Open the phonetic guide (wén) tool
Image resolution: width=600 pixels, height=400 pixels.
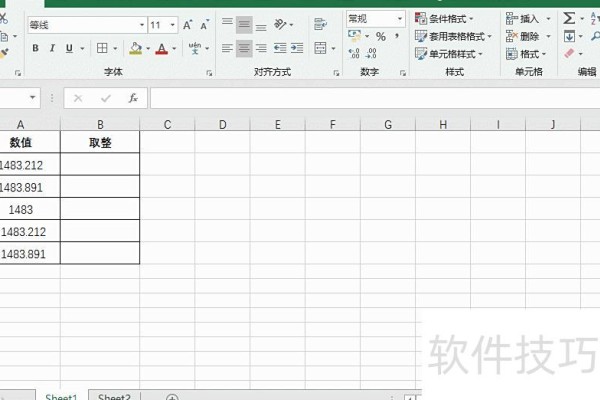point(195,48)
